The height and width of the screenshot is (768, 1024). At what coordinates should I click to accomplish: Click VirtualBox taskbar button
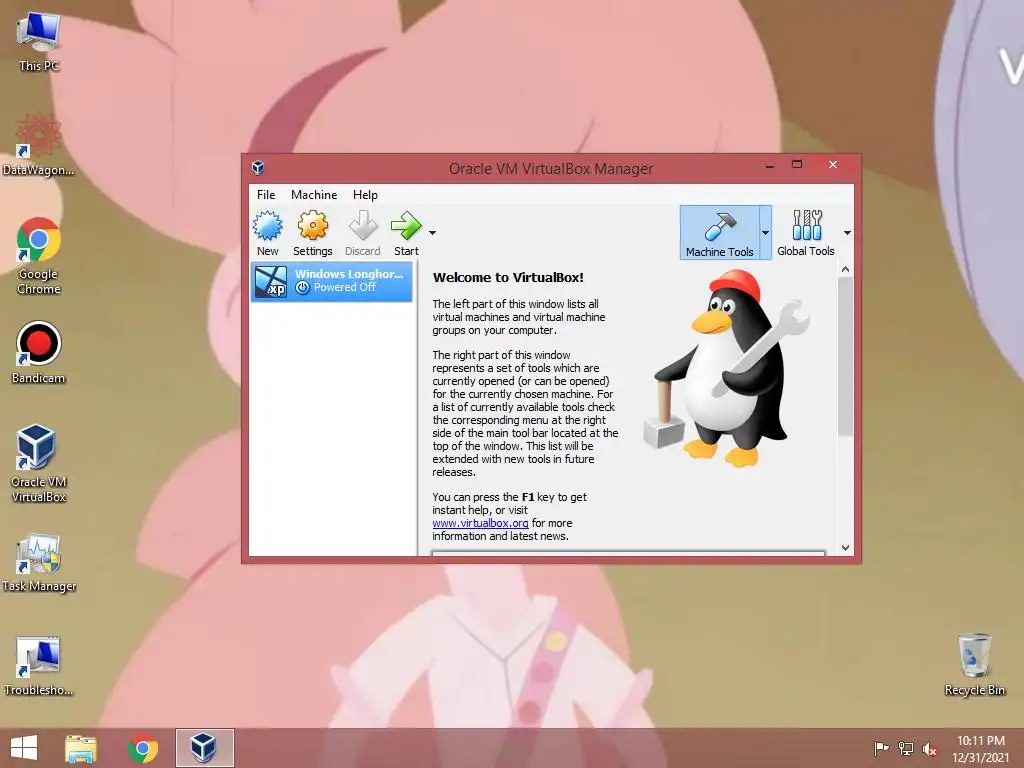point(204,748)
